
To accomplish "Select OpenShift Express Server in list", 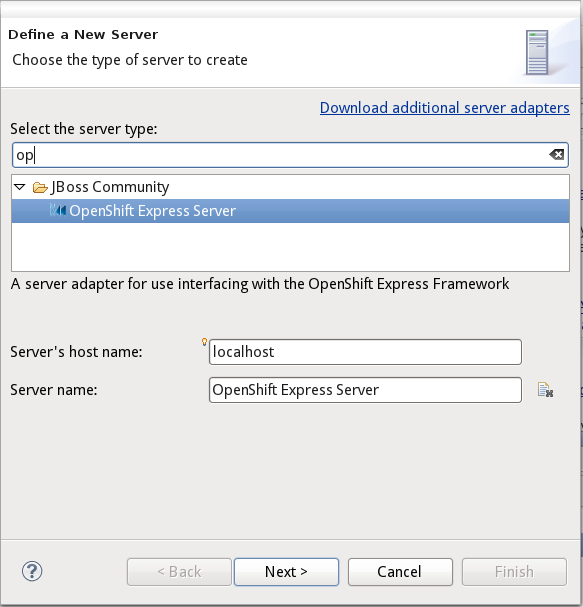I will tap(290, 211).
